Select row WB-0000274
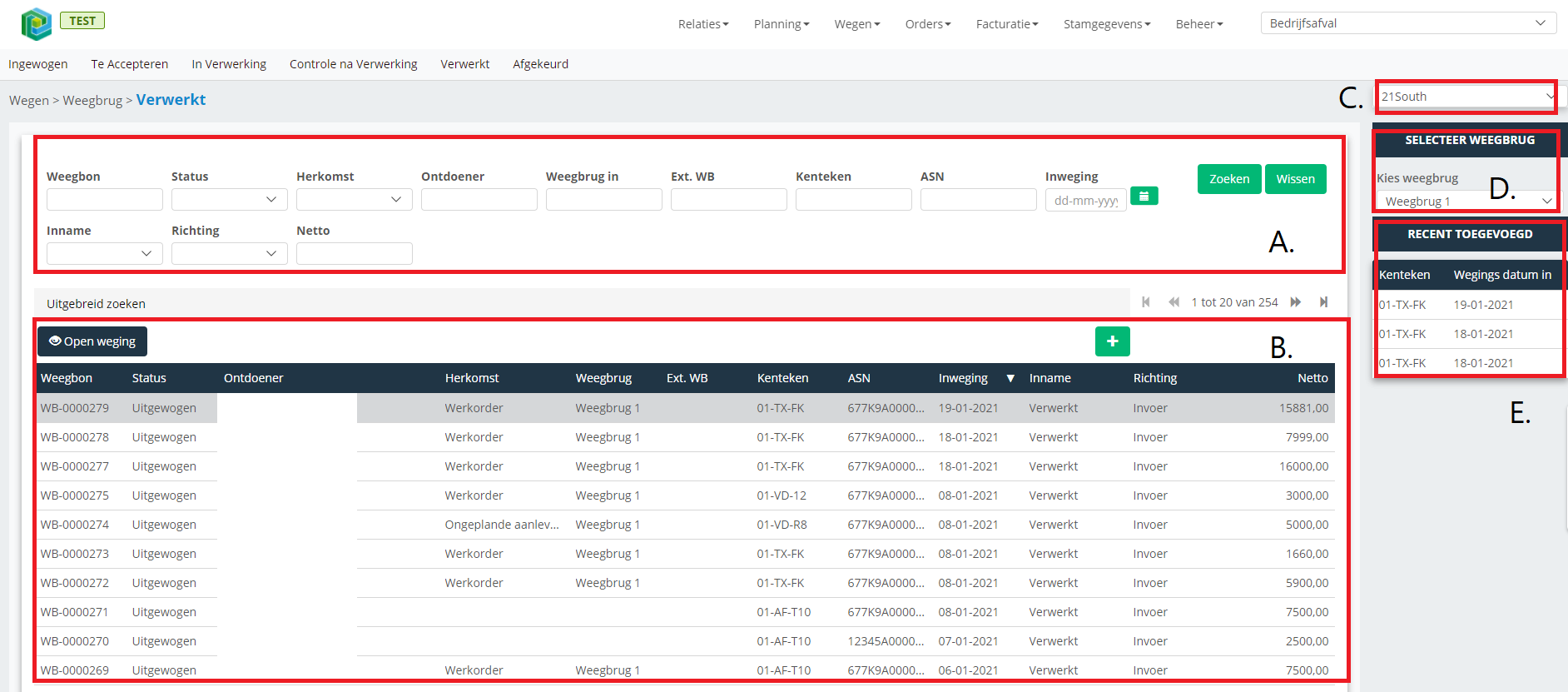The width and height of the screenshot is (1568, 692). [686, 525]
